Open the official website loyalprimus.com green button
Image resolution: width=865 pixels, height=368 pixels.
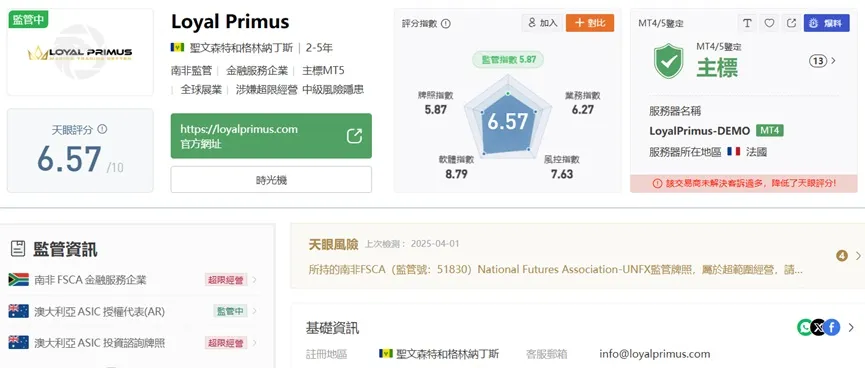pyautogui.click(x=271, y=136)
